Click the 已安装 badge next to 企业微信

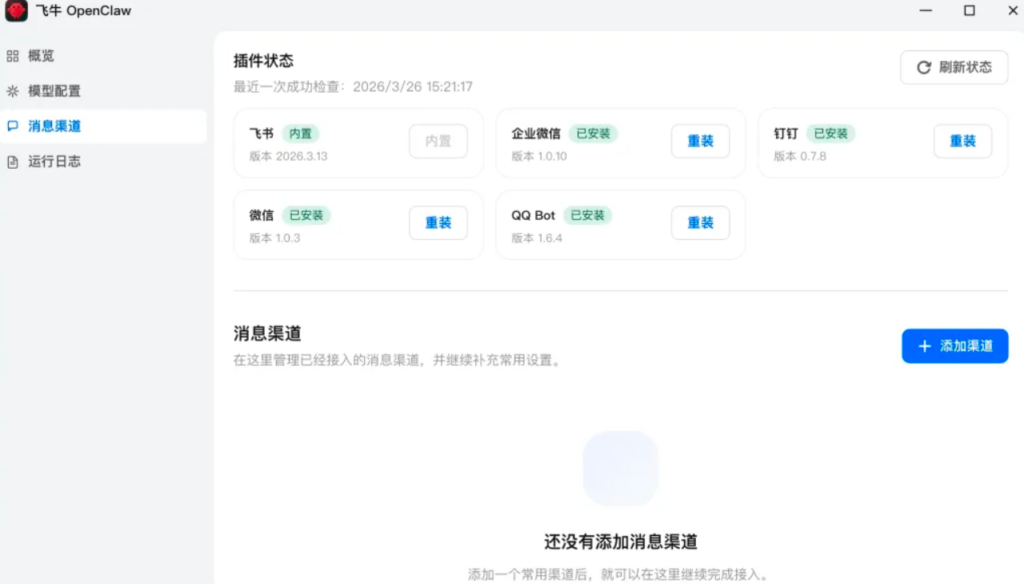point(594,133)
